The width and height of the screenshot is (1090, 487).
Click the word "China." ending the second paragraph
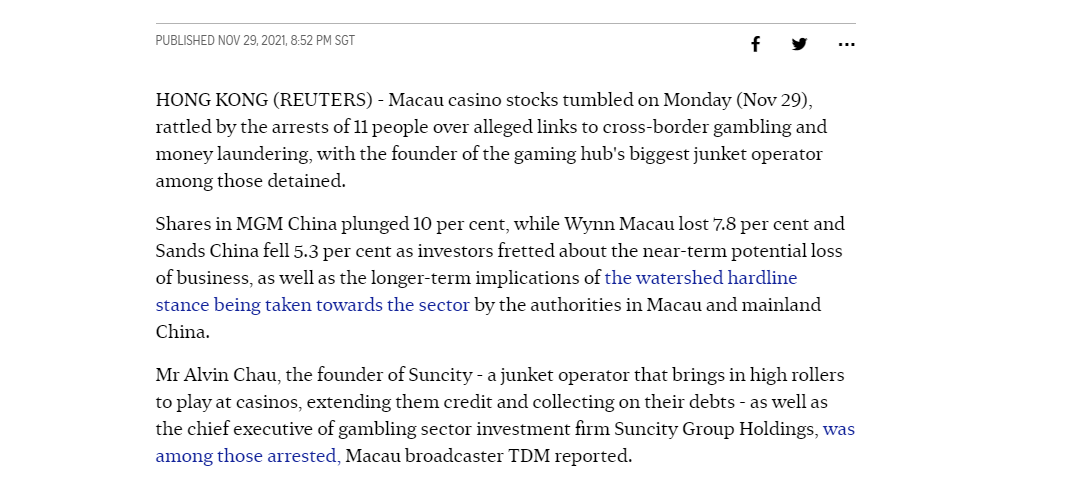(182, 332)
